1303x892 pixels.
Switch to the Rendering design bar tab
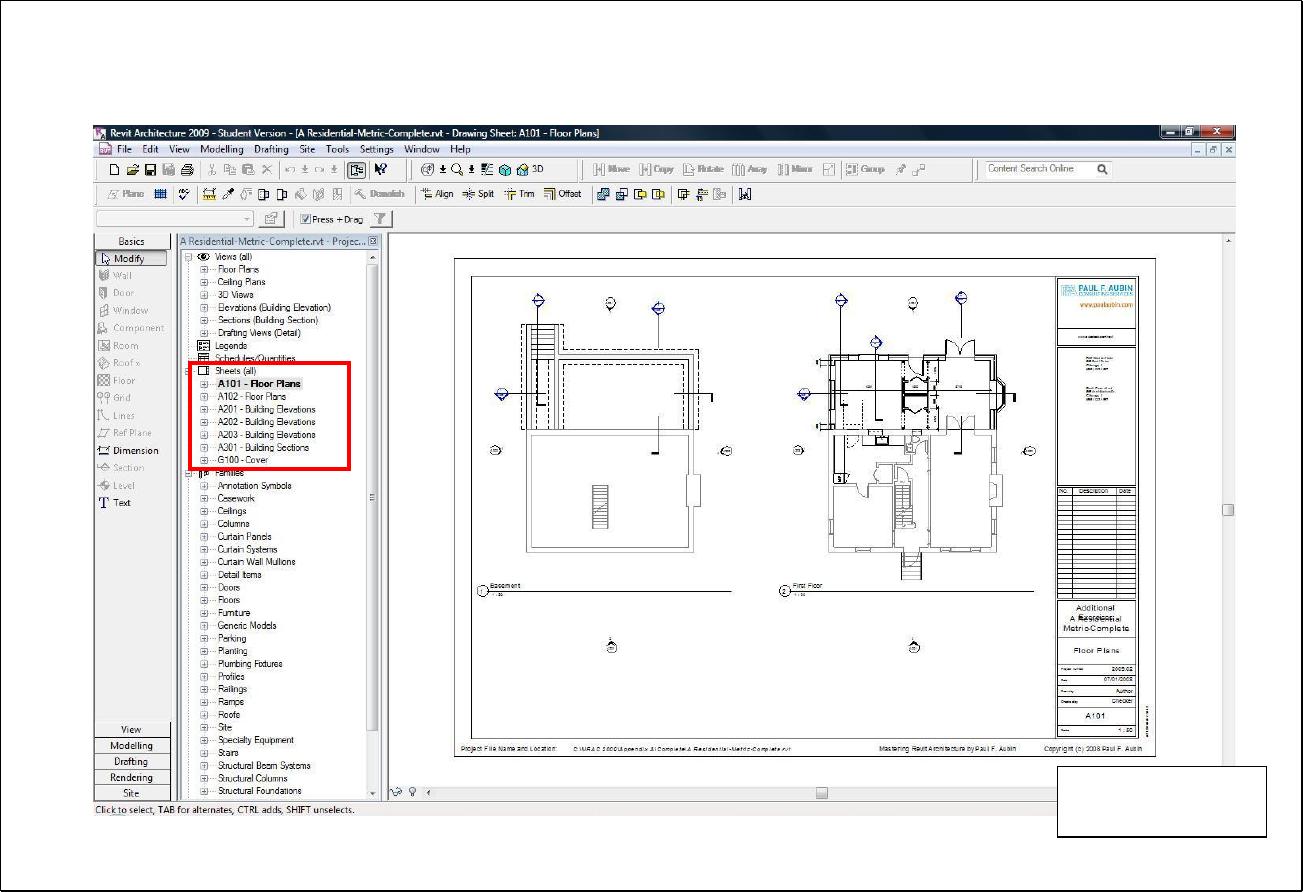(x=131, y=777)
